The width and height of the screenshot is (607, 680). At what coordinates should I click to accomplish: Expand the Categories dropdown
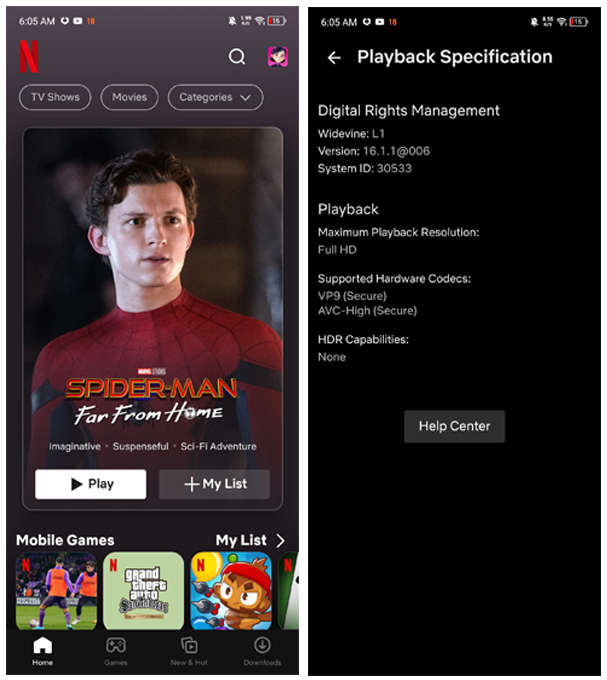click(215, 97)
